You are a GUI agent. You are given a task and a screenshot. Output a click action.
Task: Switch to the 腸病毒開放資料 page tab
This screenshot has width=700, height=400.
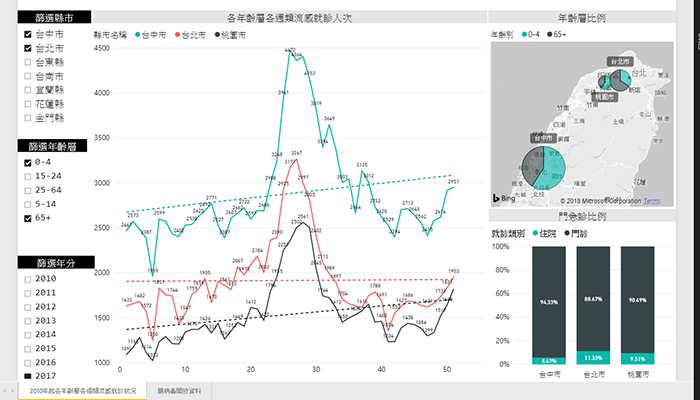click(x=180, y=390)
